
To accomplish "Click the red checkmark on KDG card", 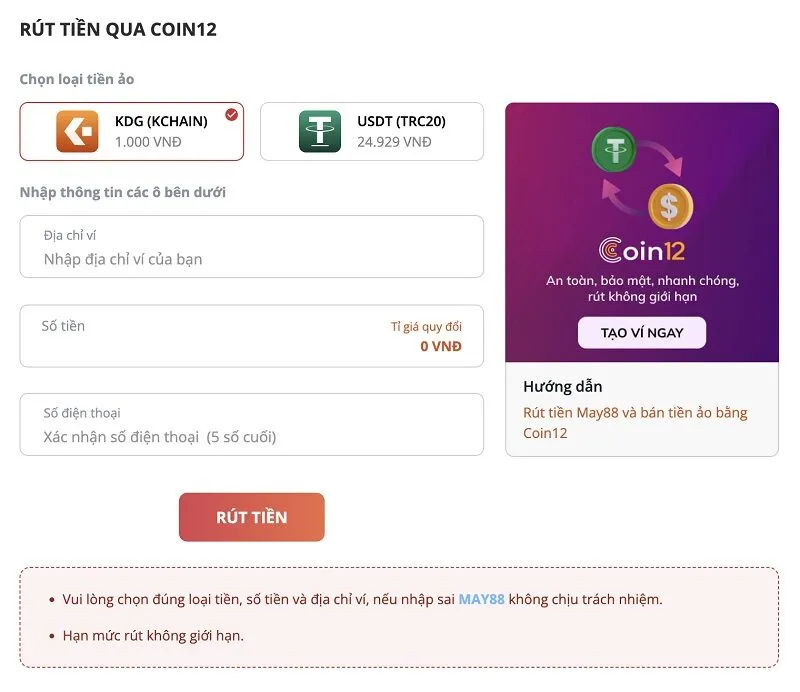I will tap(232, 115).
